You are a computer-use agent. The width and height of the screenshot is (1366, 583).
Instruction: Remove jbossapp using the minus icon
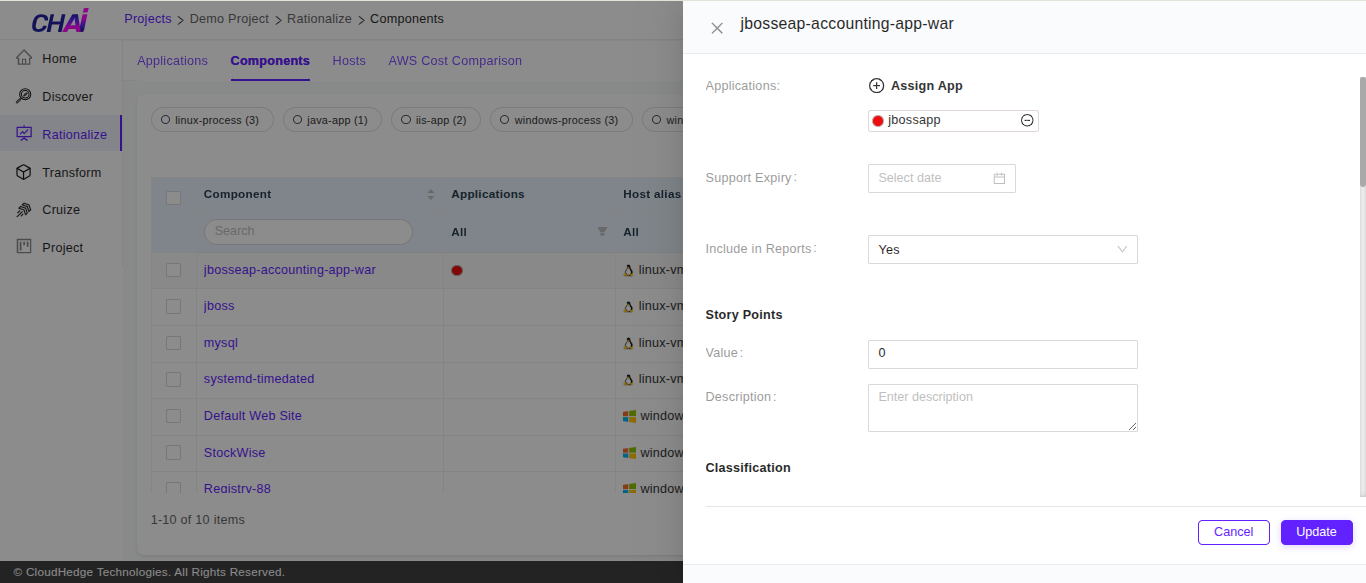click(1027, 121)
